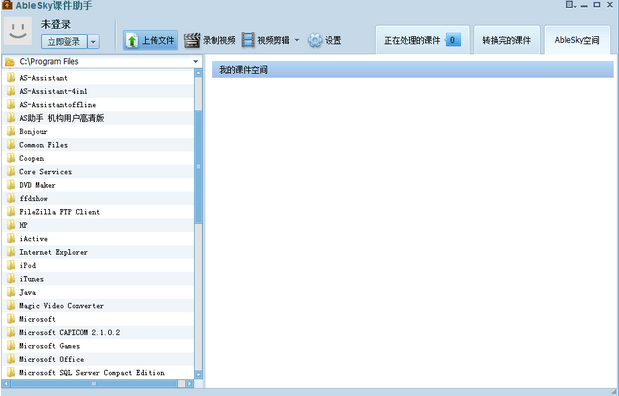Open 设置 settings
The width and height of the screenshot is (619, 396).
click(325, 40)
